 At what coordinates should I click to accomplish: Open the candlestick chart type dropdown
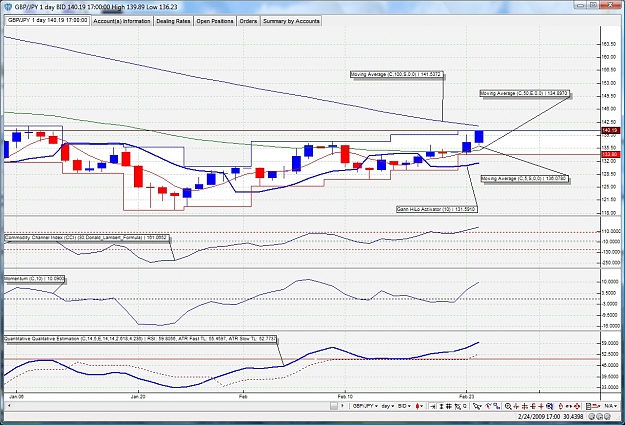[419, 406]
